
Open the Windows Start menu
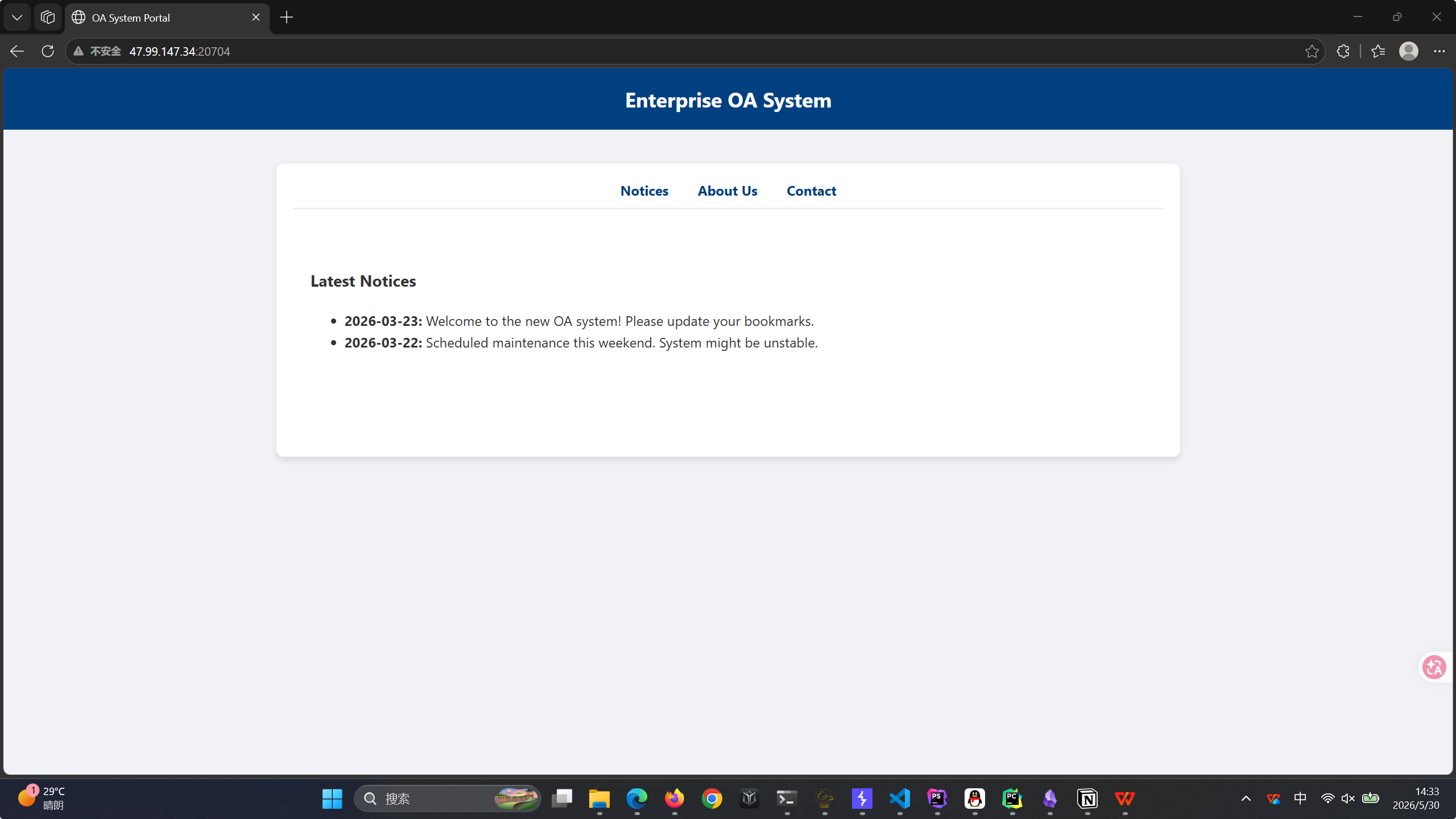[x=332, y=799]
